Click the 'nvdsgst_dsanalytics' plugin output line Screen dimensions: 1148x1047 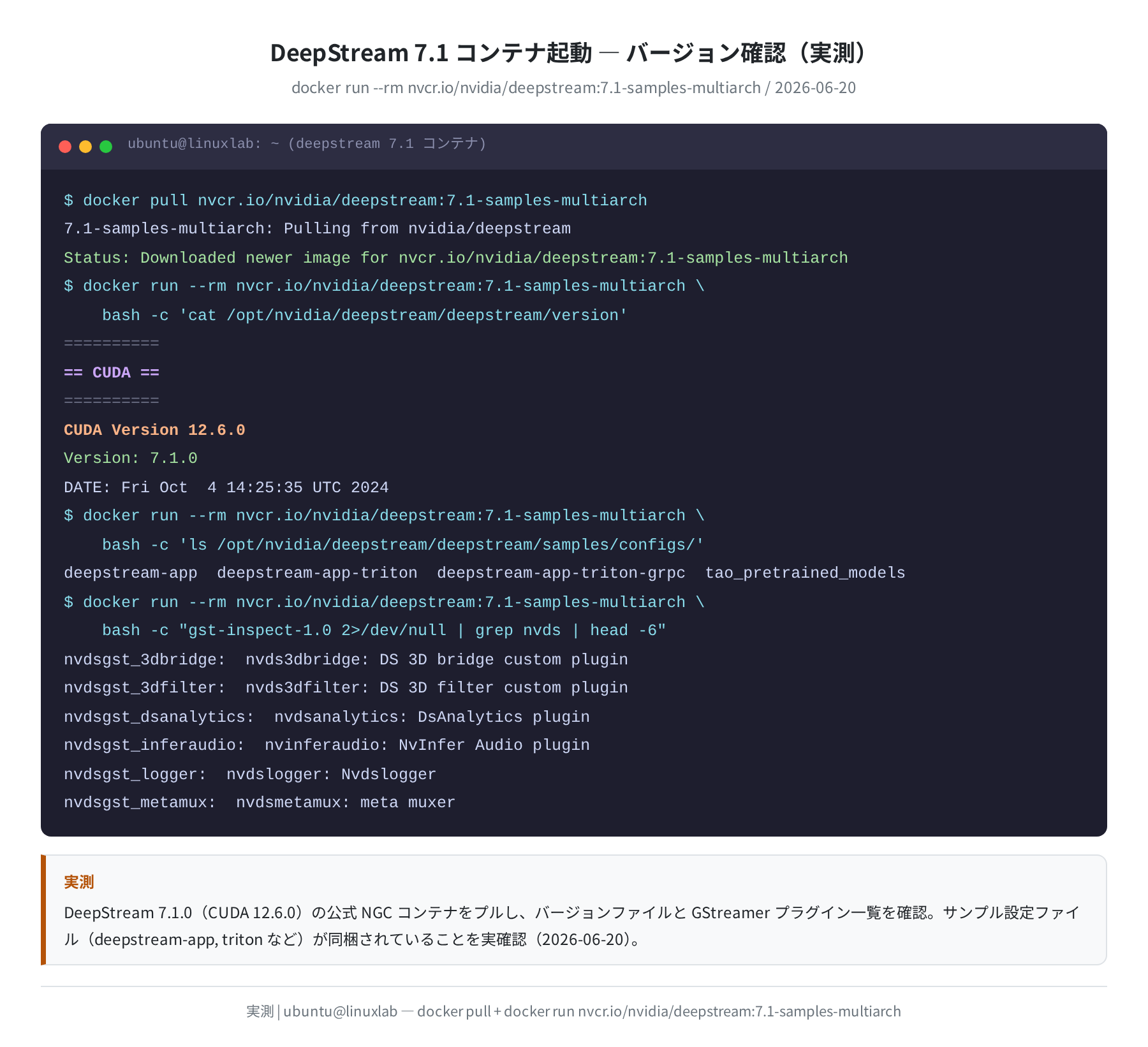[x=327, y=717]
